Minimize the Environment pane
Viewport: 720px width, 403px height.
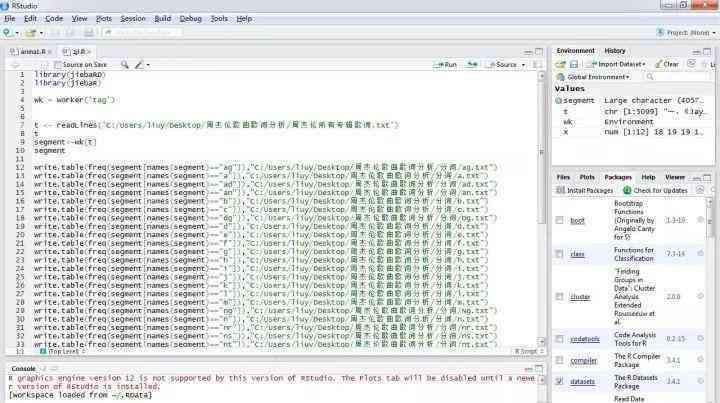(x=697, y=51)
